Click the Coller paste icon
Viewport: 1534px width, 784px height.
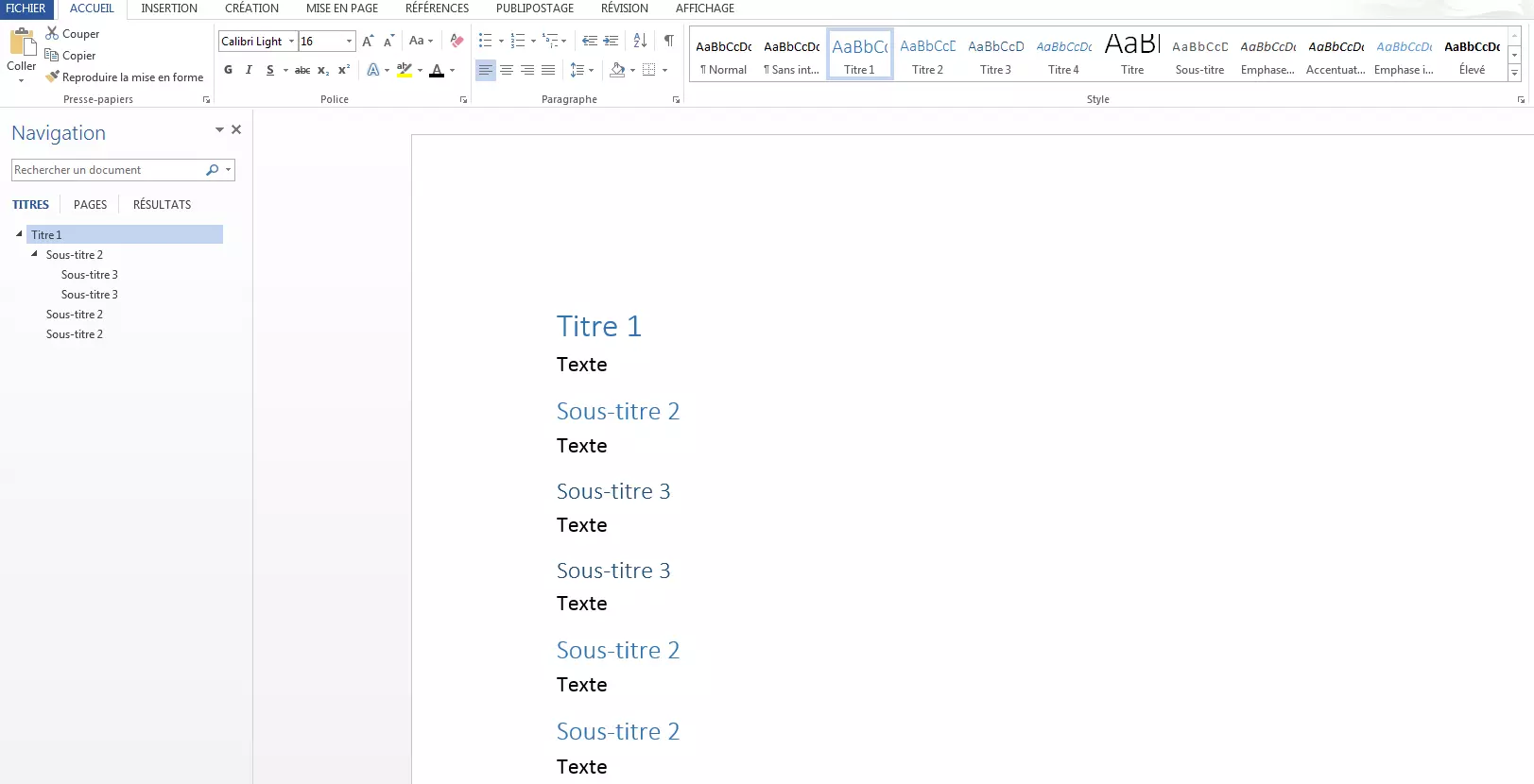(x=22, y=42)
